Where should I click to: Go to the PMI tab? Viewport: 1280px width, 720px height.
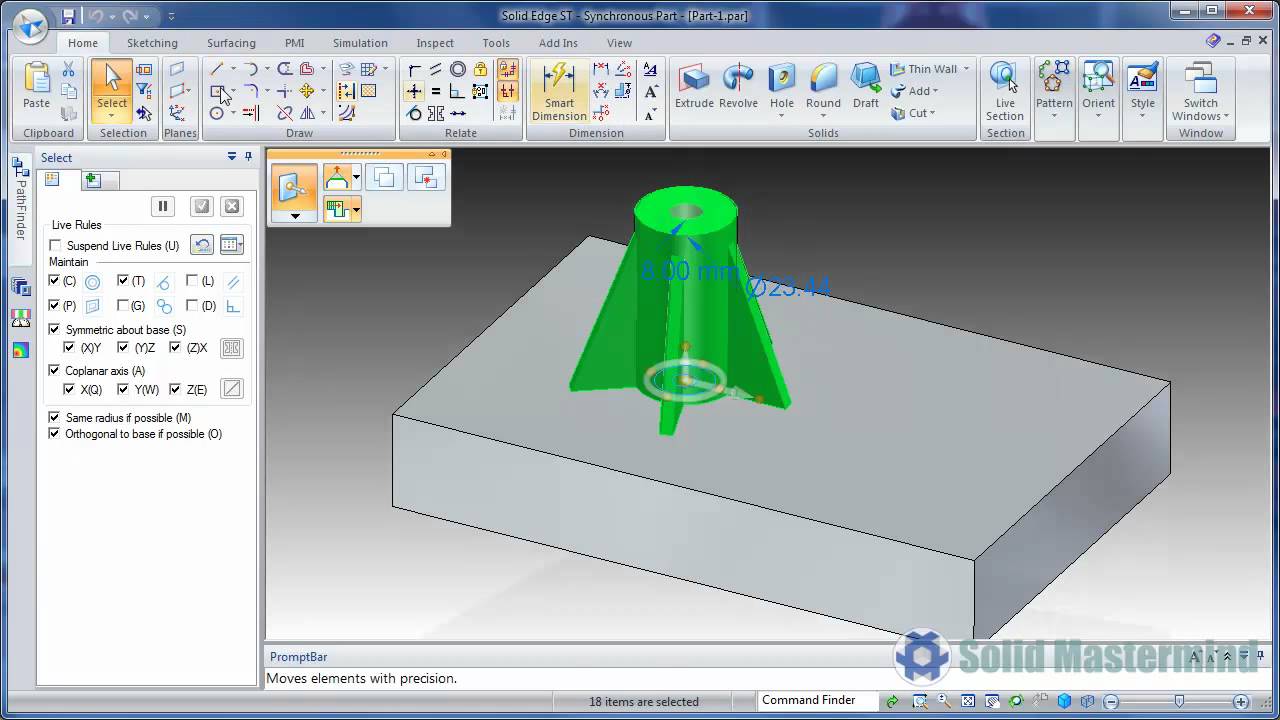click(x=294, y=43)
